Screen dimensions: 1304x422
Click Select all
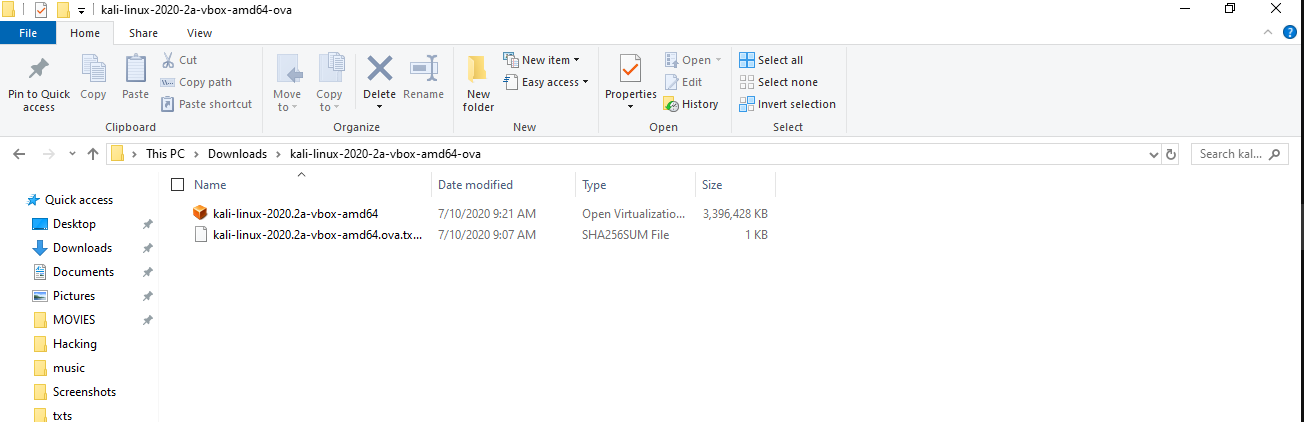pyautogui.click(x=771, y=60)
